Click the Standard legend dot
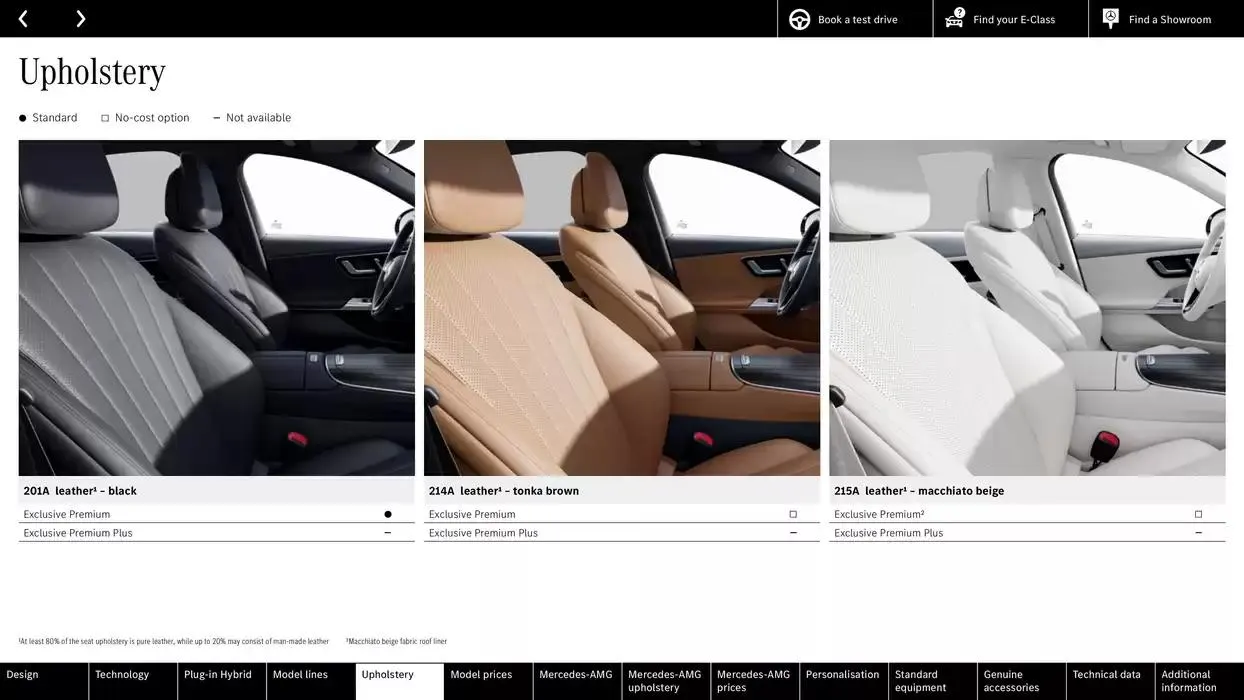The image size is (1244, 700). pyautogui.click(x=23, y=118)
